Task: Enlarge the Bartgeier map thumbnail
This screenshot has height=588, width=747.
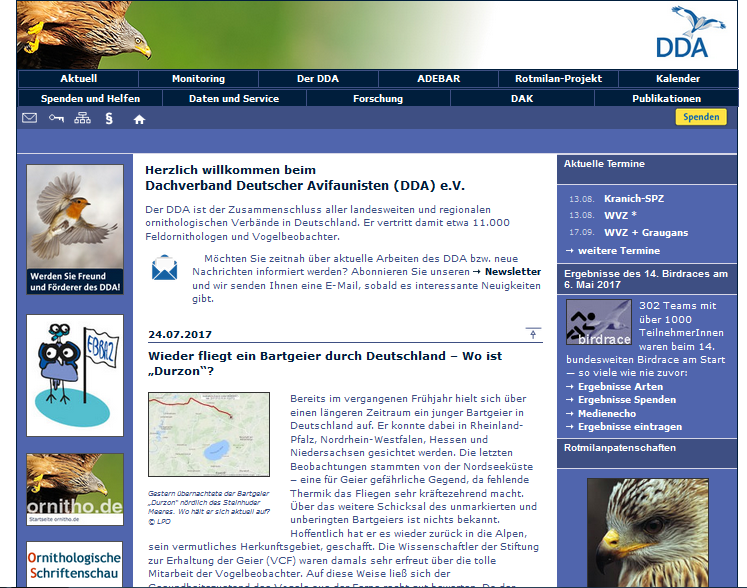Action: tap(209, 435)
